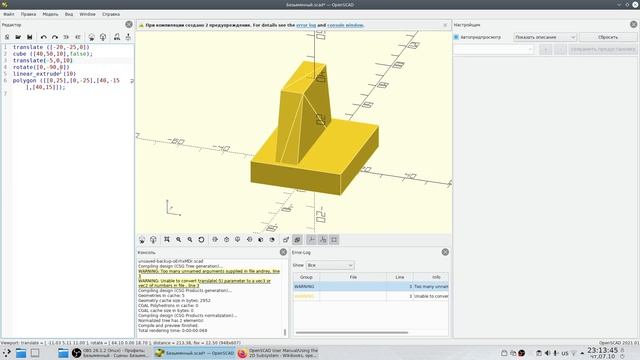640x360 pixels.
Task: Switch to browser OpenSCAD User Manual taskbar entry
Action: pos(278,353)
